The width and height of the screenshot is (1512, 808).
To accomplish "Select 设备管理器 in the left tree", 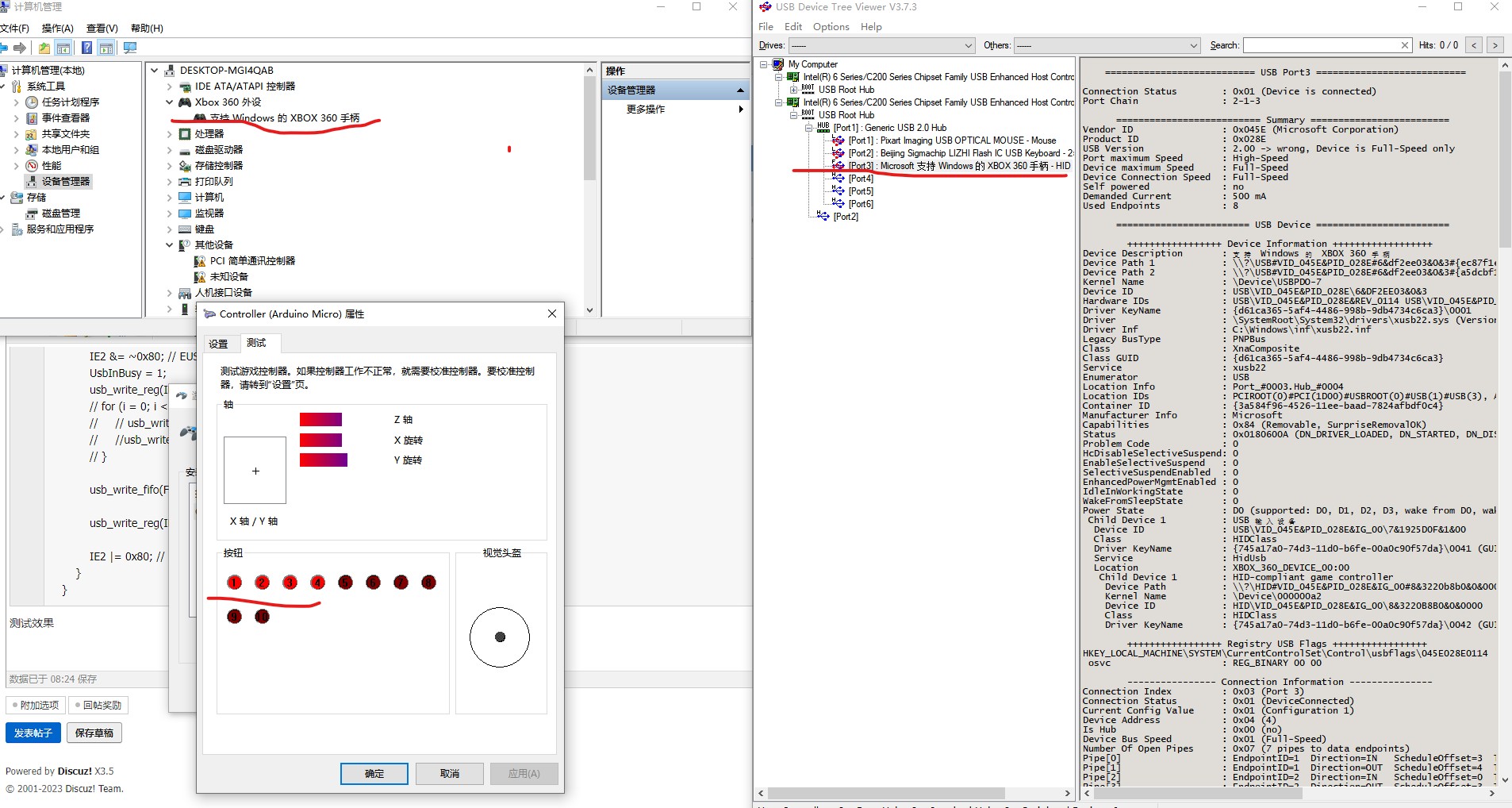I will click(66, 182).
